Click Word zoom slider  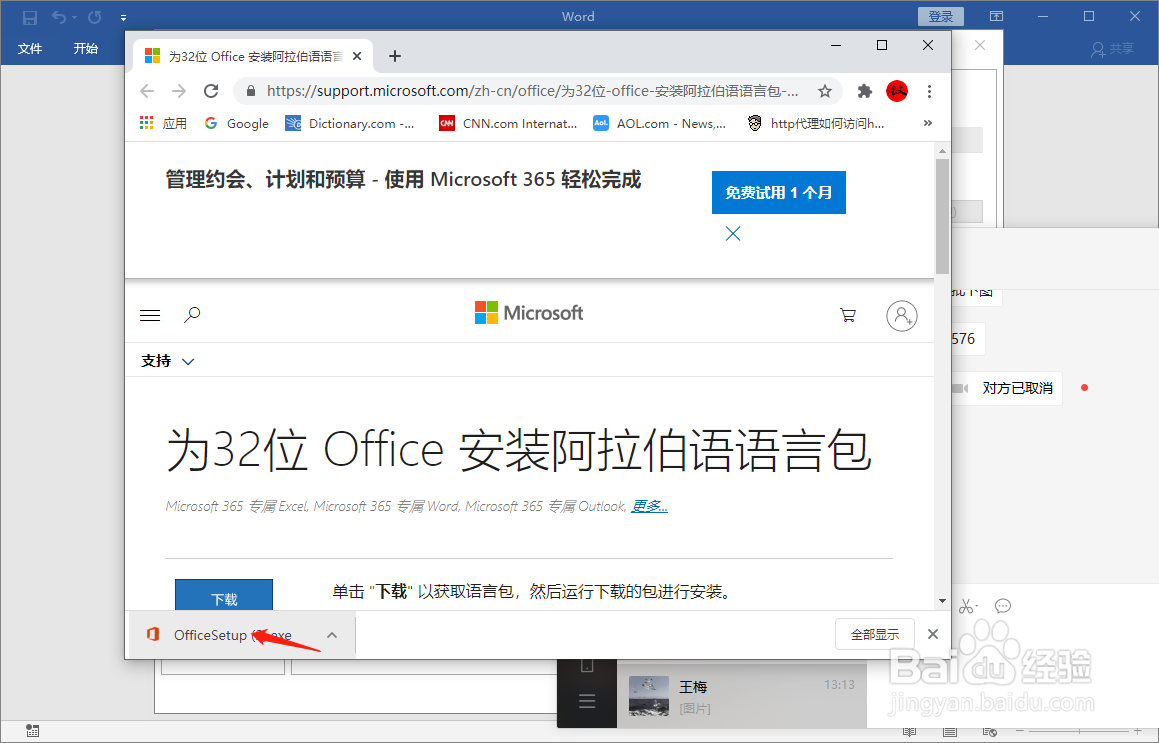pos(1079,732)
